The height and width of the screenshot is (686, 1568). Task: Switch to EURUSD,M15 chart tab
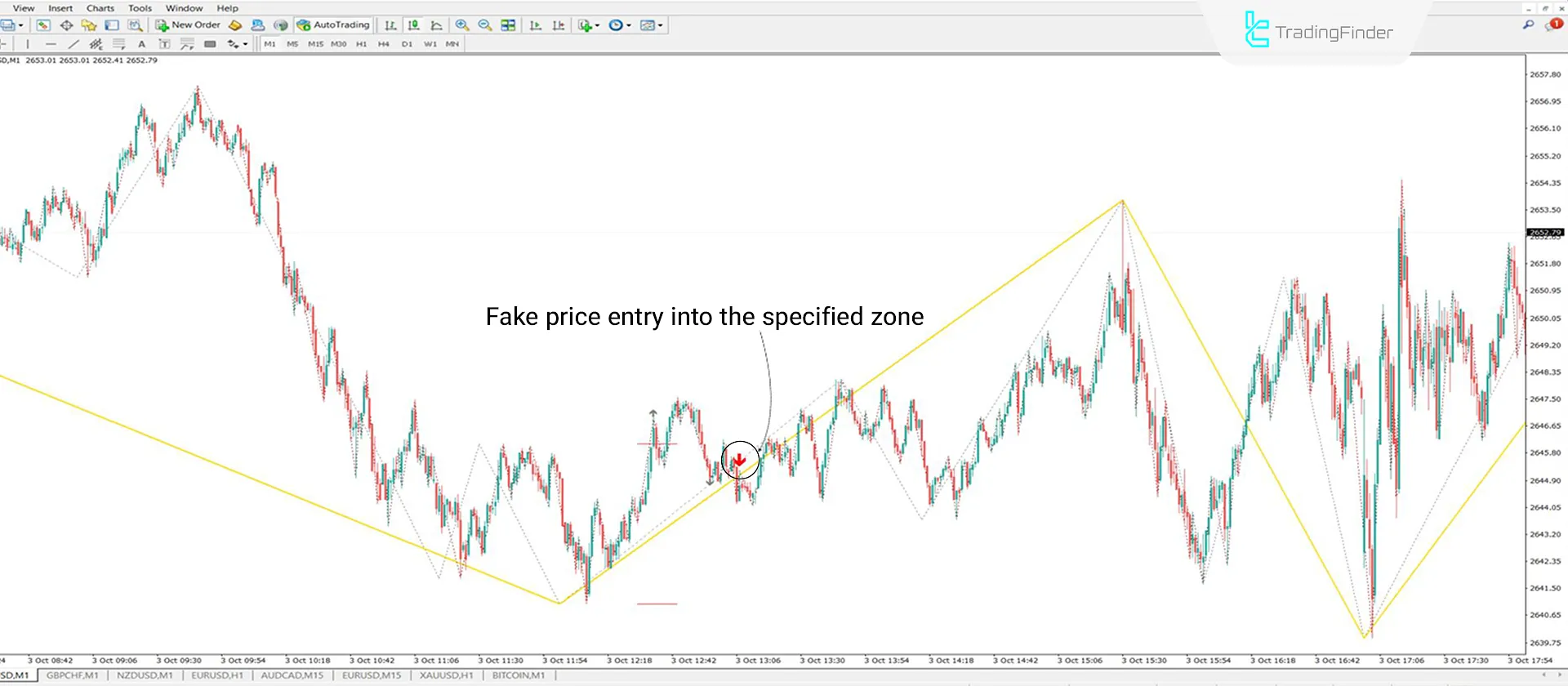pos(372,675)
